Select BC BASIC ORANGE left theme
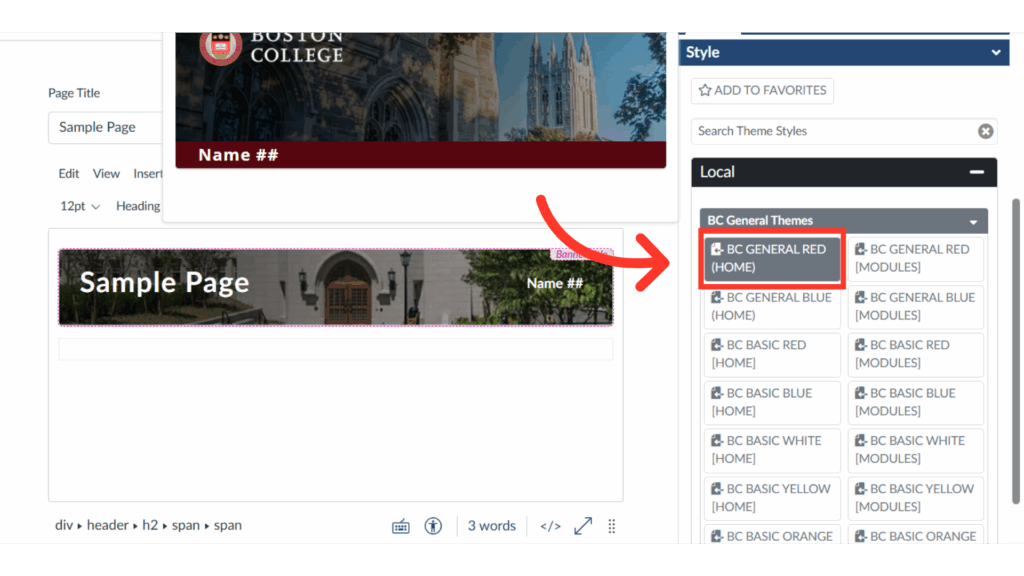 point(772,536)
